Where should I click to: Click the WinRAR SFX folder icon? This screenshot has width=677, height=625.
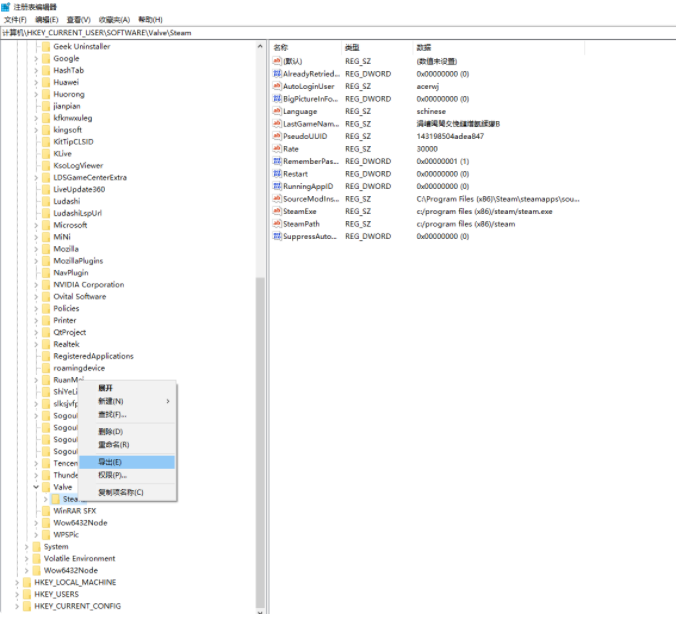46,511
